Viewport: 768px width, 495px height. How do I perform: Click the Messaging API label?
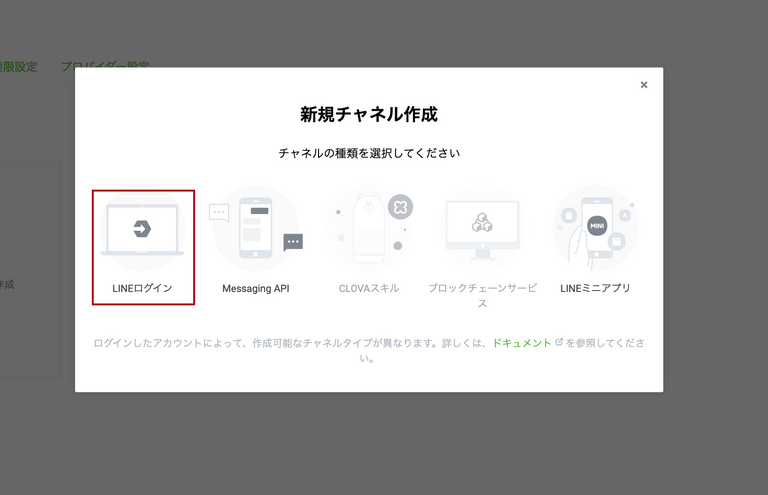coord(256,288)
